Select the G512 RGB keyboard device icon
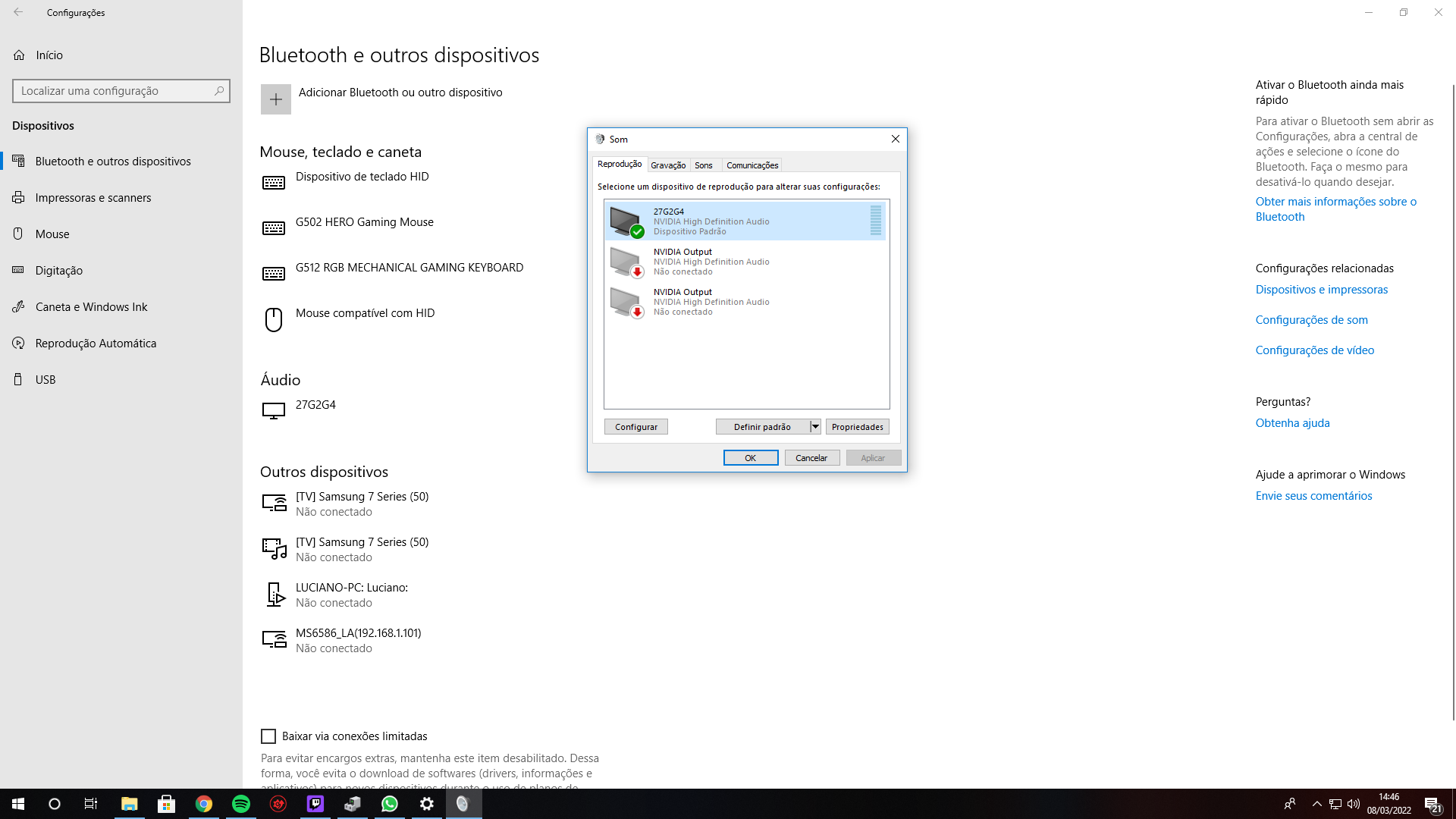This screenshot has height=819, width=1456. tap(274, 274)
